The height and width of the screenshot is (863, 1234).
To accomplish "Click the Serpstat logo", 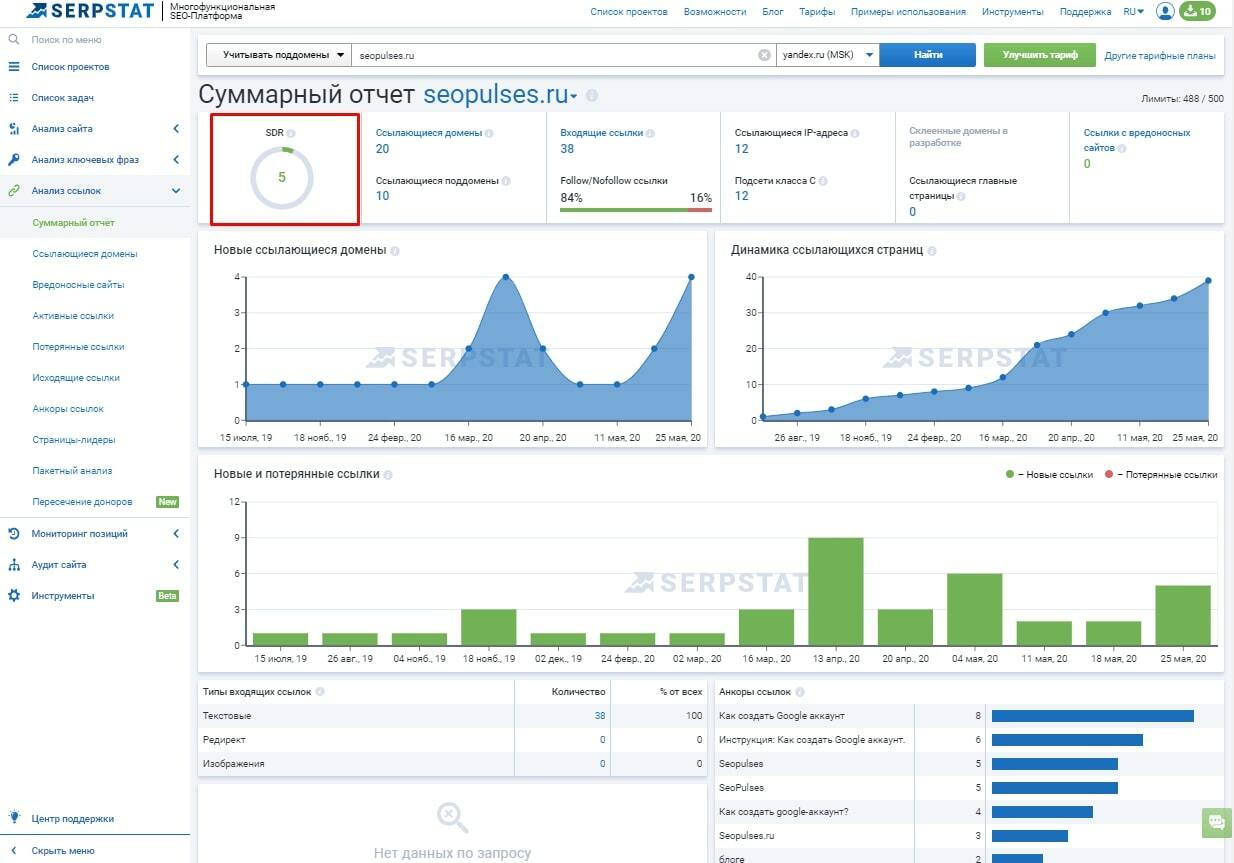I will click(91, 11).
